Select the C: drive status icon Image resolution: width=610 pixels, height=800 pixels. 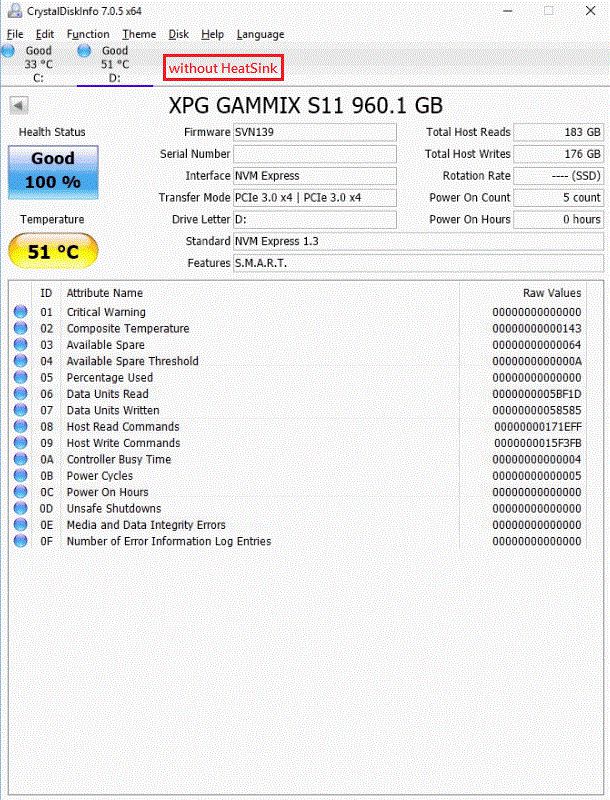click(x=8, y=51)
